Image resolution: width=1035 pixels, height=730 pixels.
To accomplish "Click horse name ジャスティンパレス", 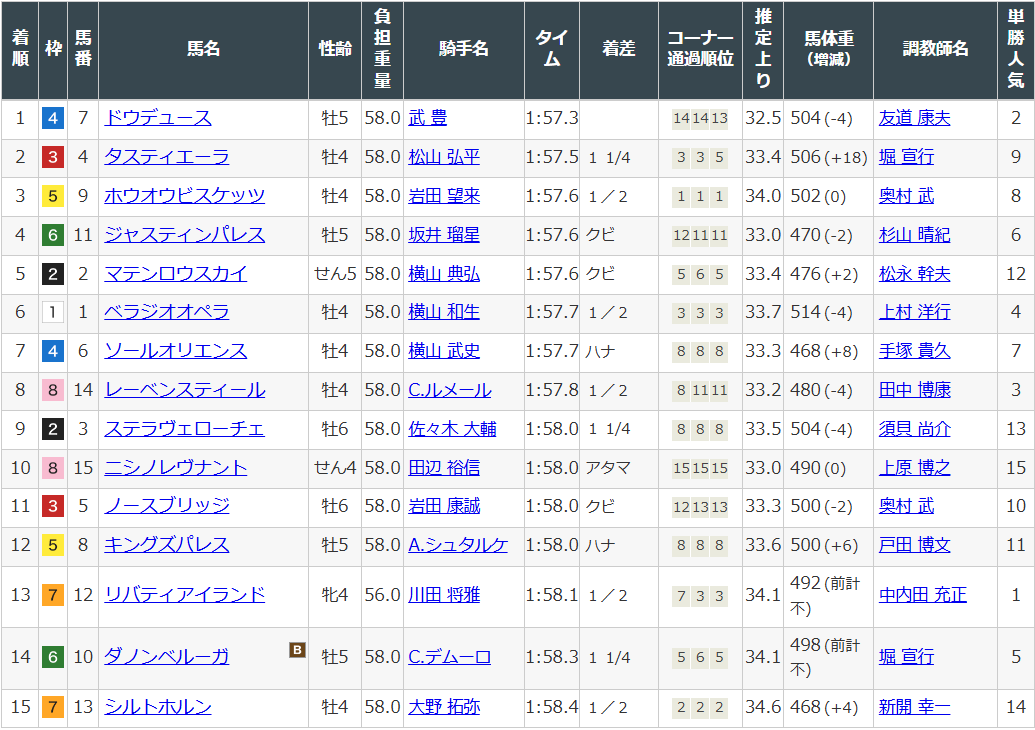I will point(184,235).
